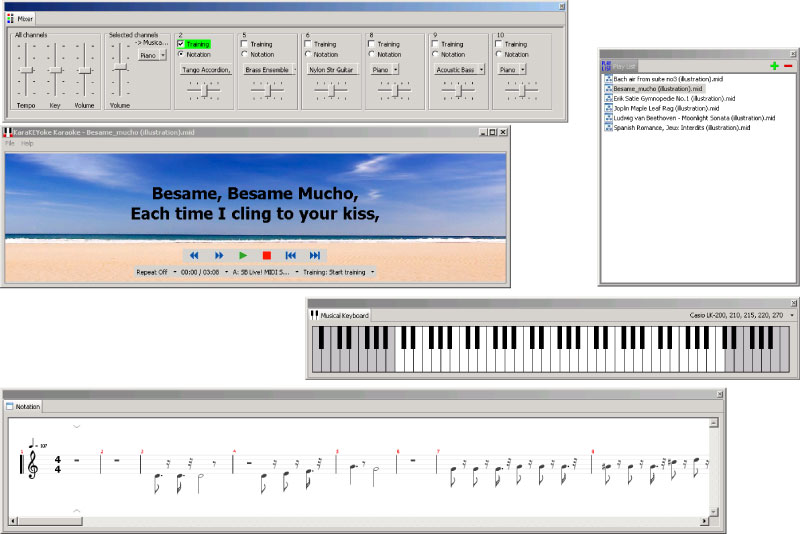Enable the Training checkbox for channel 8

(371, 44)
